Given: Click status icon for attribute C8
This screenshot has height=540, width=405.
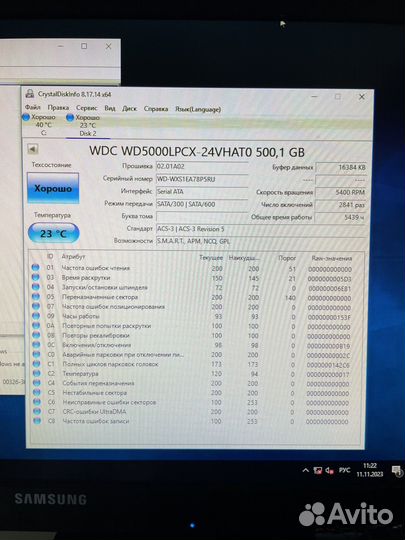Looking at the screenshot, I should (37, 420).
